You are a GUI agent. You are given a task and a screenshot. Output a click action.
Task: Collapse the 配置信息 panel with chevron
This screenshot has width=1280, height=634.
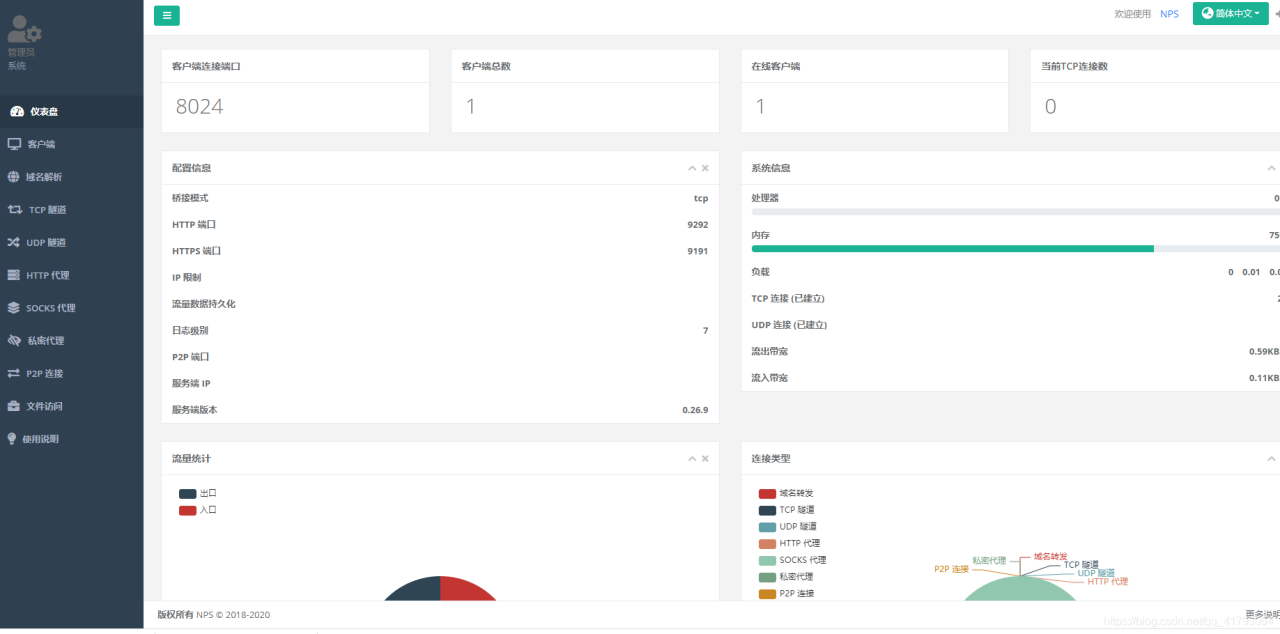coord(692,168)
